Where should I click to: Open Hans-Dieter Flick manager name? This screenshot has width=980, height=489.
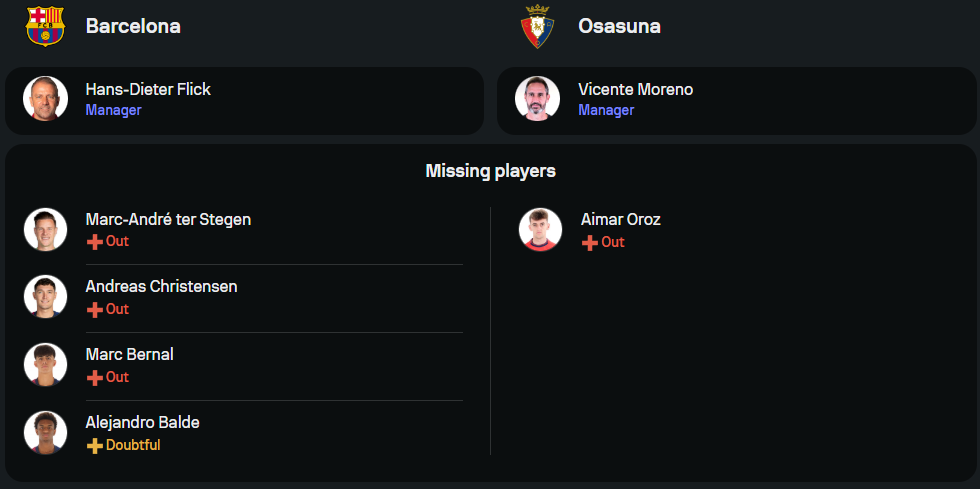[x=148, y=90]
